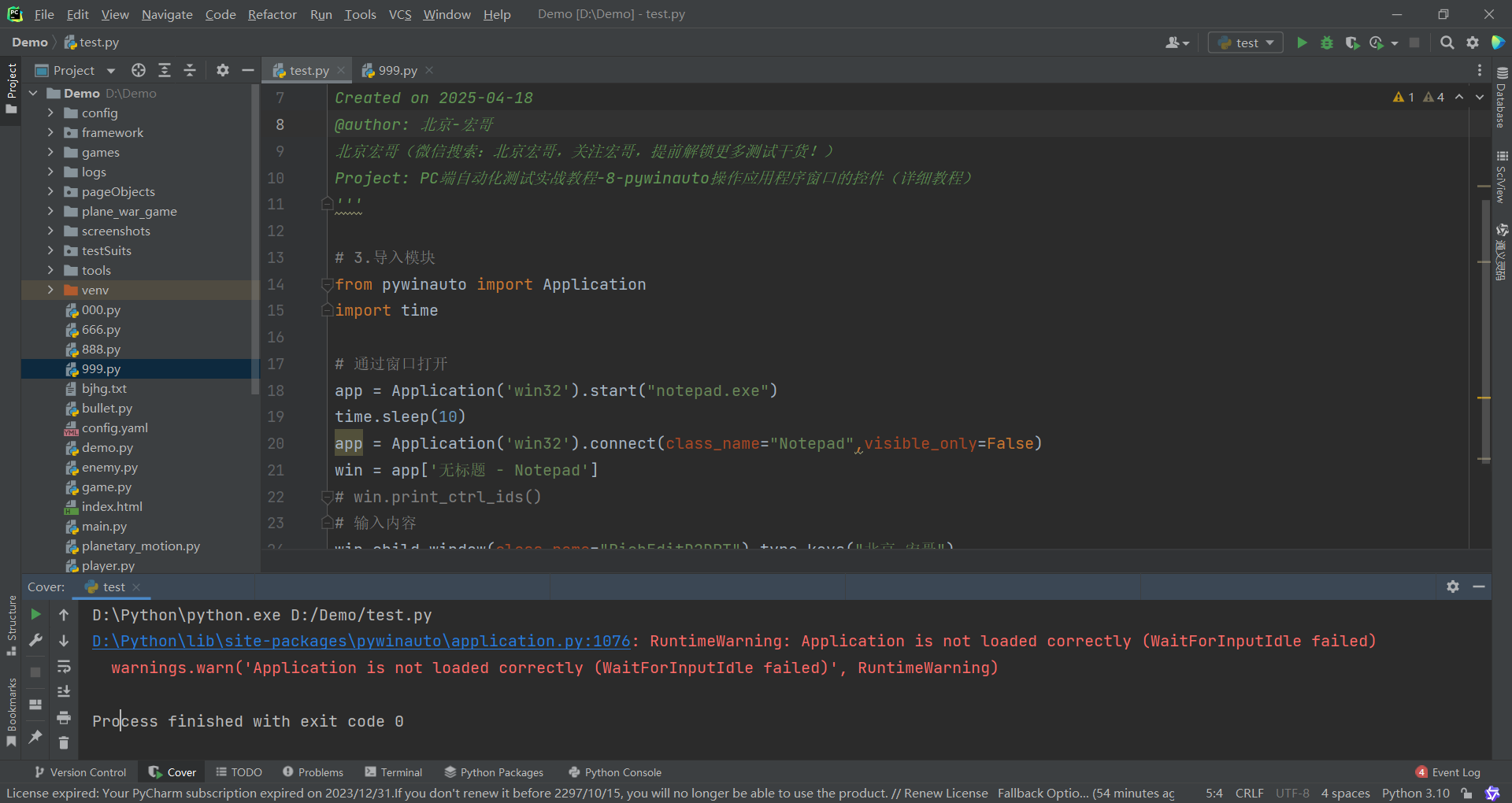Expand the config folder

50,113
